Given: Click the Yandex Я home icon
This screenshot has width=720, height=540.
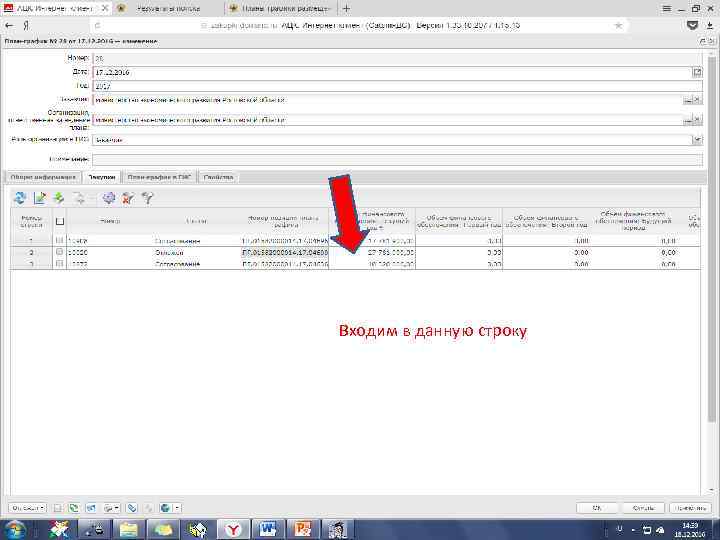Looking at the screenshot, I should (26, 26).
